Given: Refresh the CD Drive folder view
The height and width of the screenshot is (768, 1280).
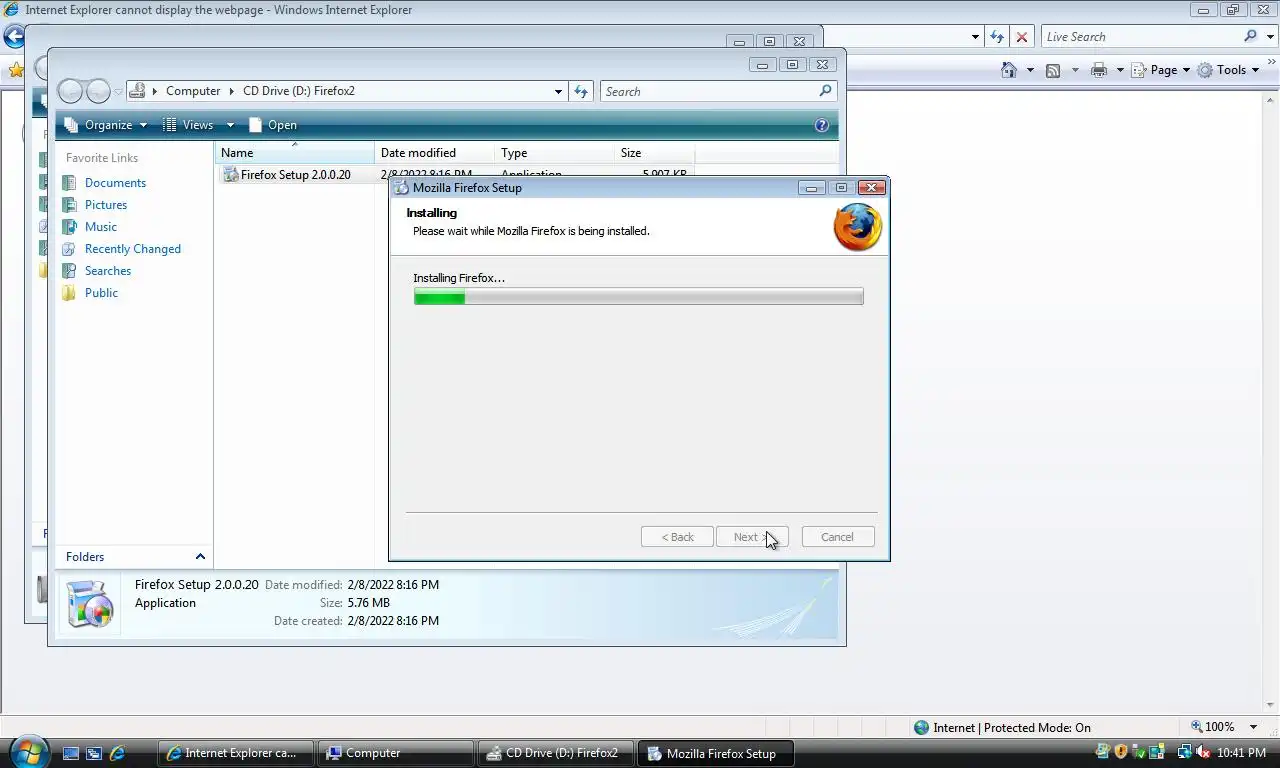Looking at the screenshot, I should click(x=581, y=91).
